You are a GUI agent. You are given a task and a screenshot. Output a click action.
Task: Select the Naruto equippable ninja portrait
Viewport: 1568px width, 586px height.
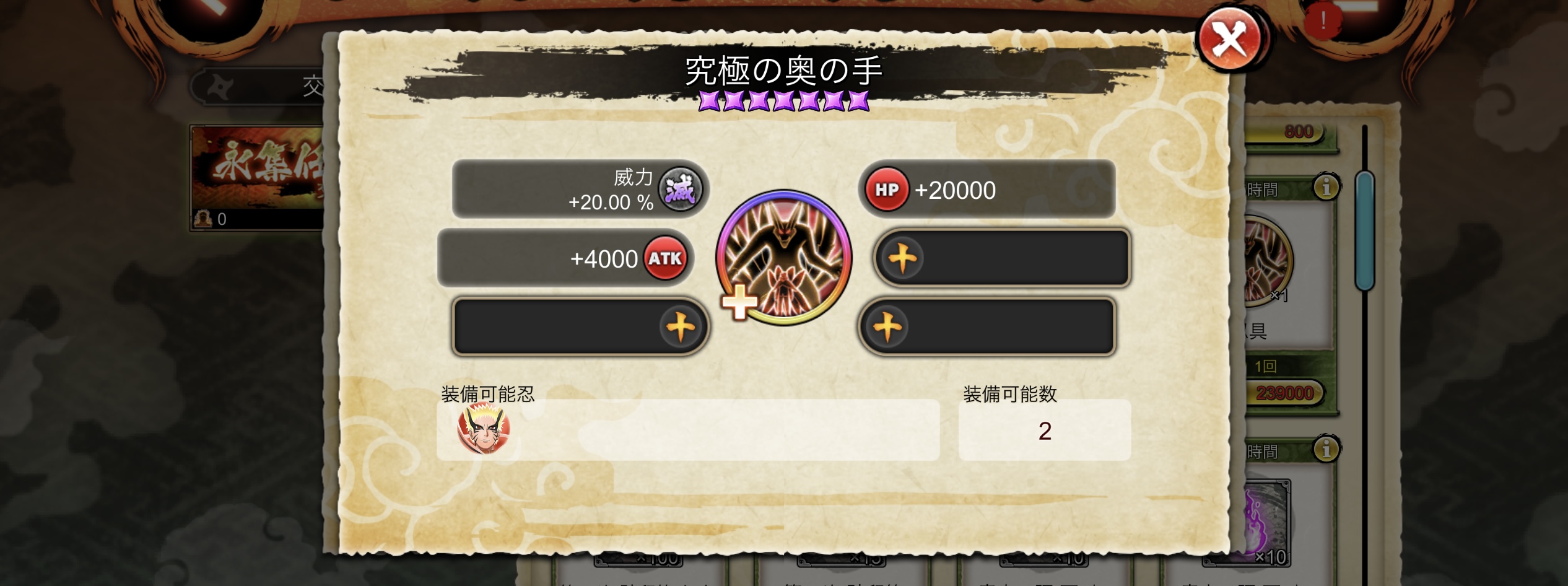(x=484, y=428)
